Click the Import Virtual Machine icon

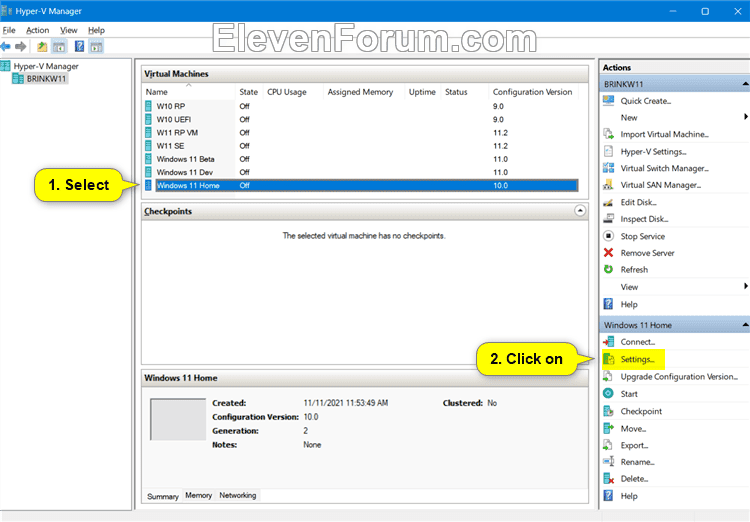[608, 134]
